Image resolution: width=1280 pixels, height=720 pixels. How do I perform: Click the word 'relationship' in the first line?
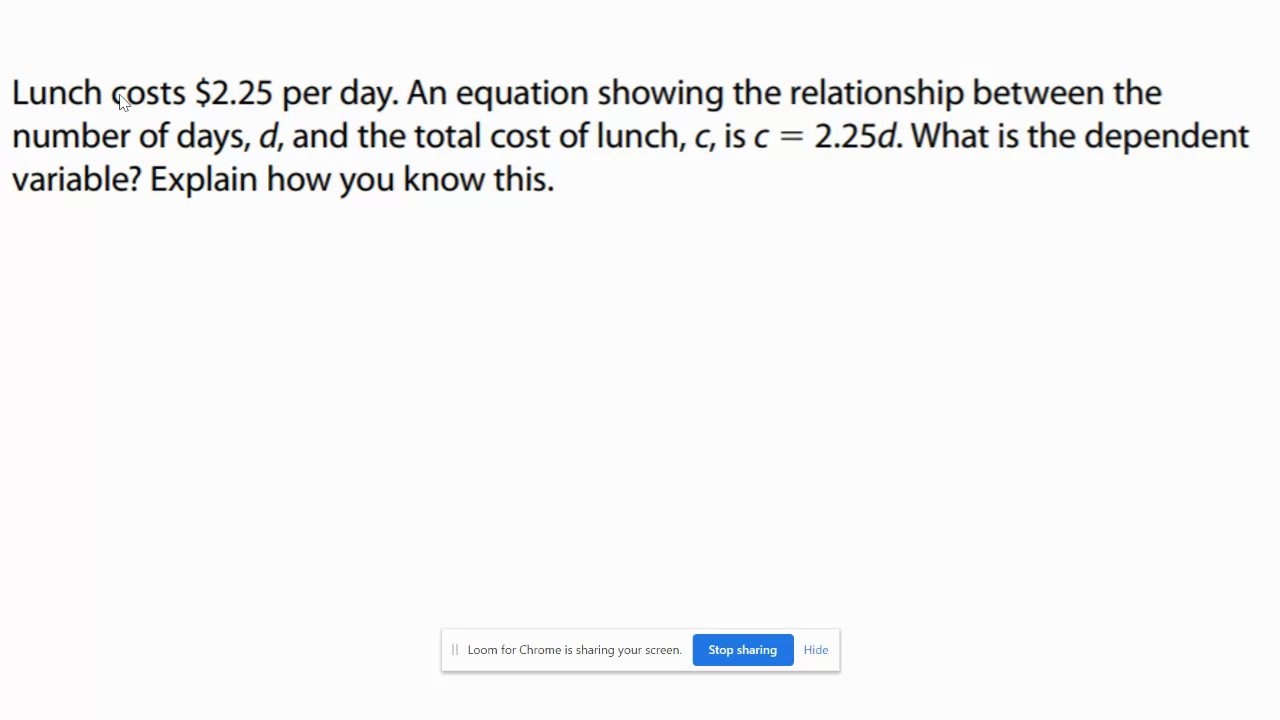[876, 93]
